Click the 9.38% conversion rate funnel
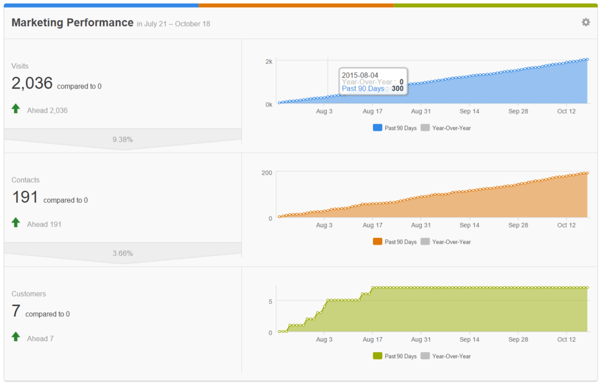Image resolution: width=600 pixels, height=385 pixels. 122,139
